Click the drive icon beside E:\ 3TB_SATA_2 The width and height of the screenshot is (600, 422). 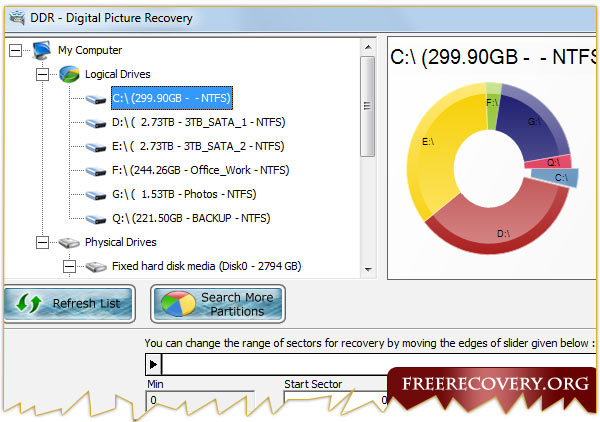[x=96, y=147]
